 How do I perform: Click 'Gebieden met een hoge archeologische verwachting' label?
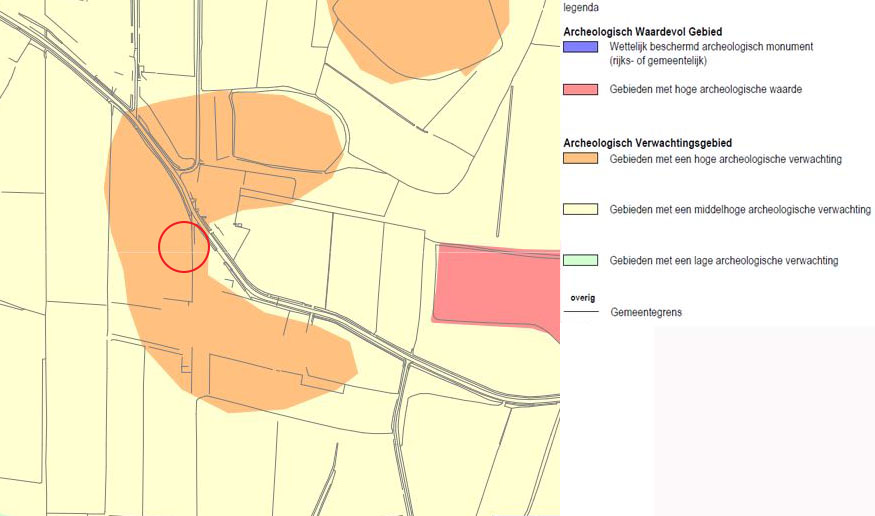tap(725, 159)
